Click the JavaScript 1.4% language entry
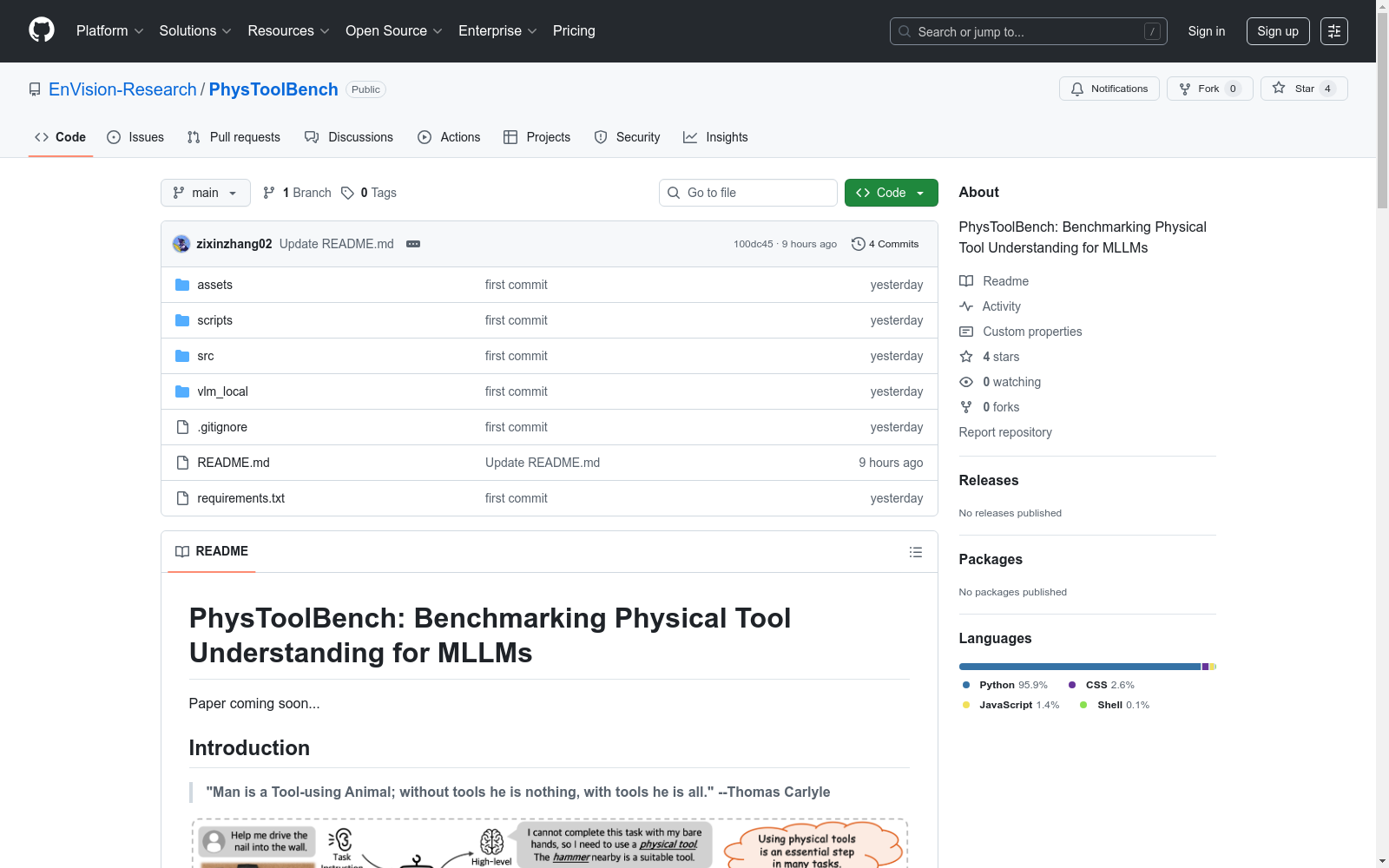 [x=1011, y=705]
